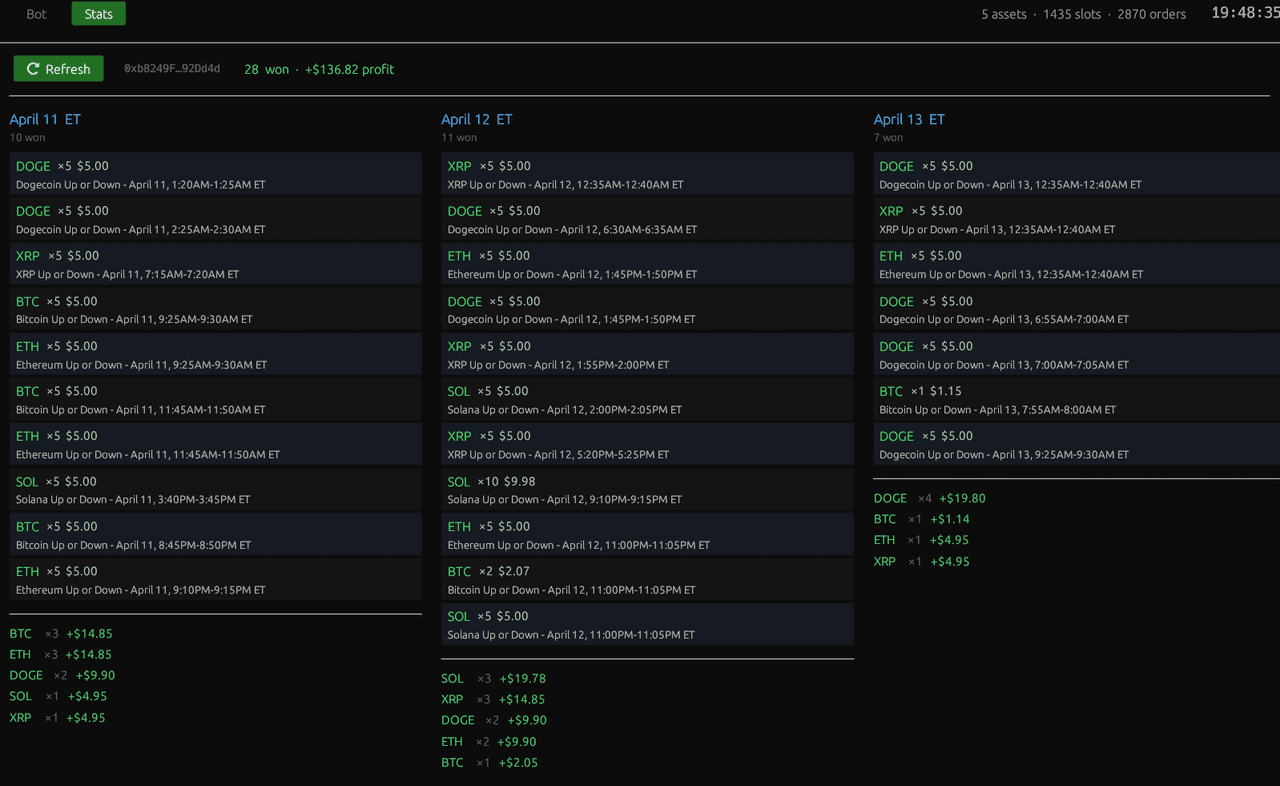1280x786 pixels.
Task: Select the Solana 11:00PM order under April 12
Action: (x=647, y=624)
